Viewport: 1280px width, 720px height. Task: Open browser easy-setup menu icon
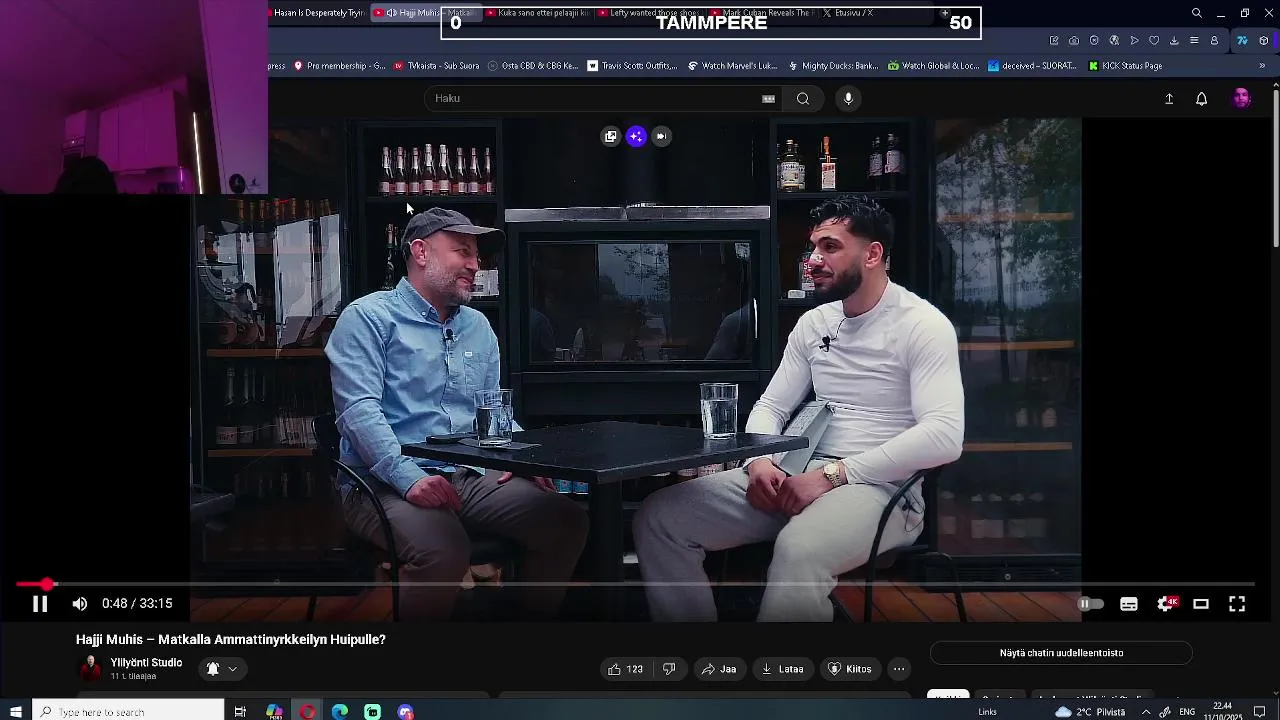click(1194, 41)
